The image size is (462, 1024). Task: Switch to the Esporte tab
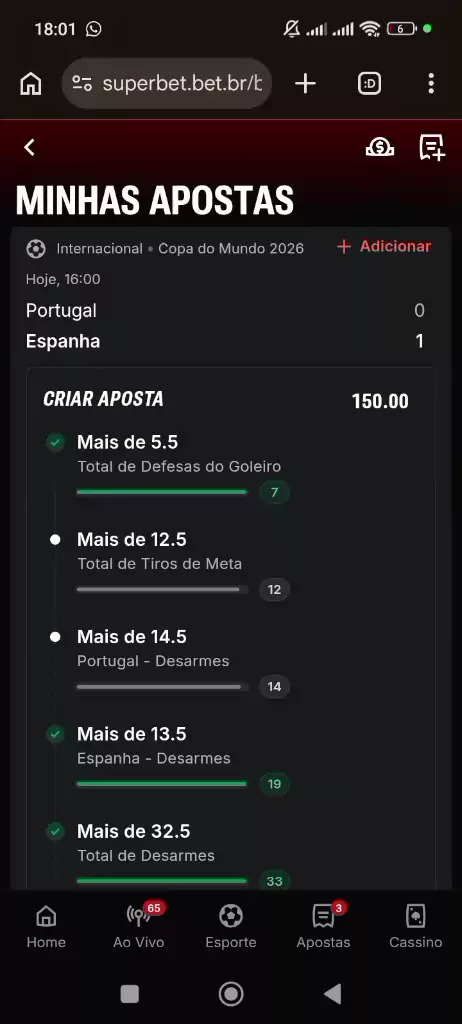point(231,925)
